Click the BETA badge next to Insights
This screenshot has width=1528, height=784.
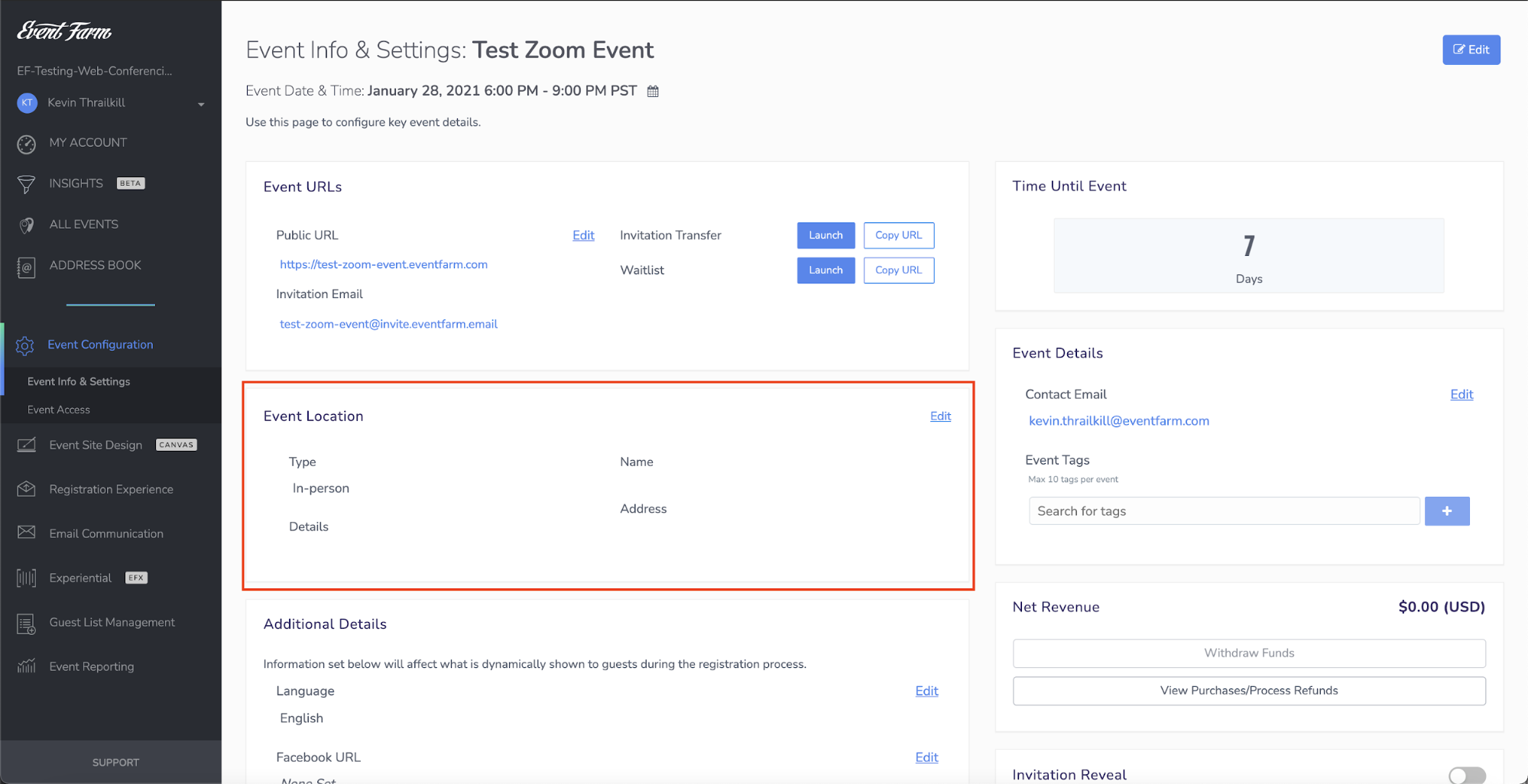coord(131,183)
